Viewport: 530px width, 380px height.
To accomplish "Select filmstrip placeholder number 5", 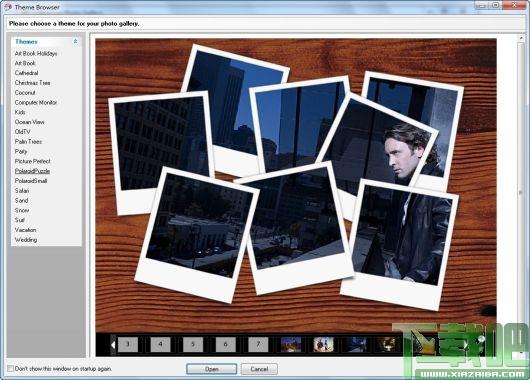I will pyautogui.click(x=193, y=345).
